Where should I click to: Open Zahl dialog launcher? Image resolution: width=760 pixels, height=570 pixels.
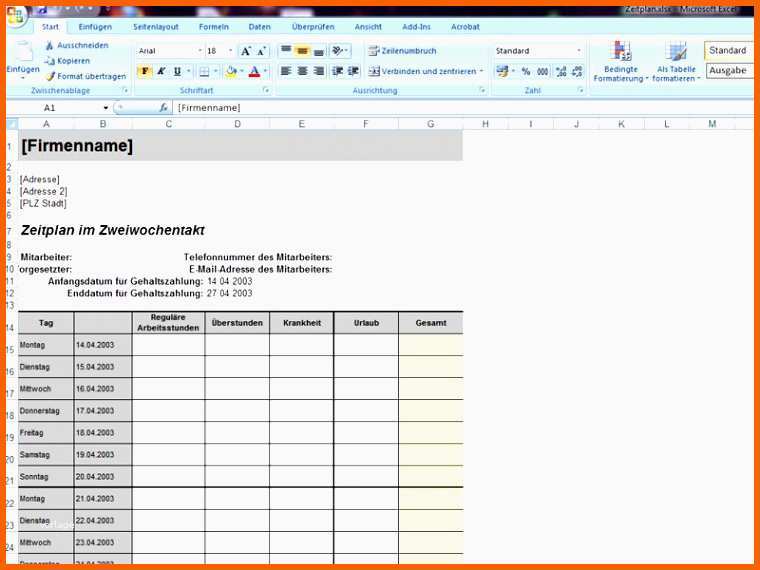(x=580, y=91)
